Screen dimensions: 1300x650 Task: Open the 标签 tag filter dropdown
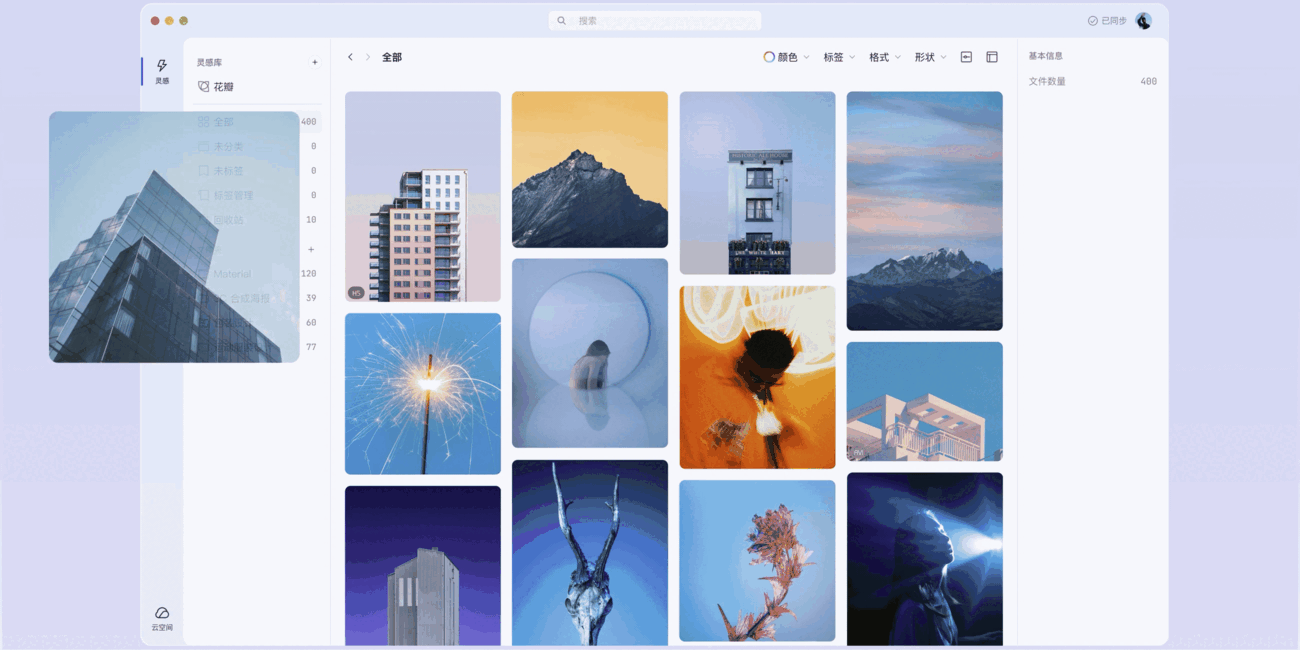coord(840,57)
